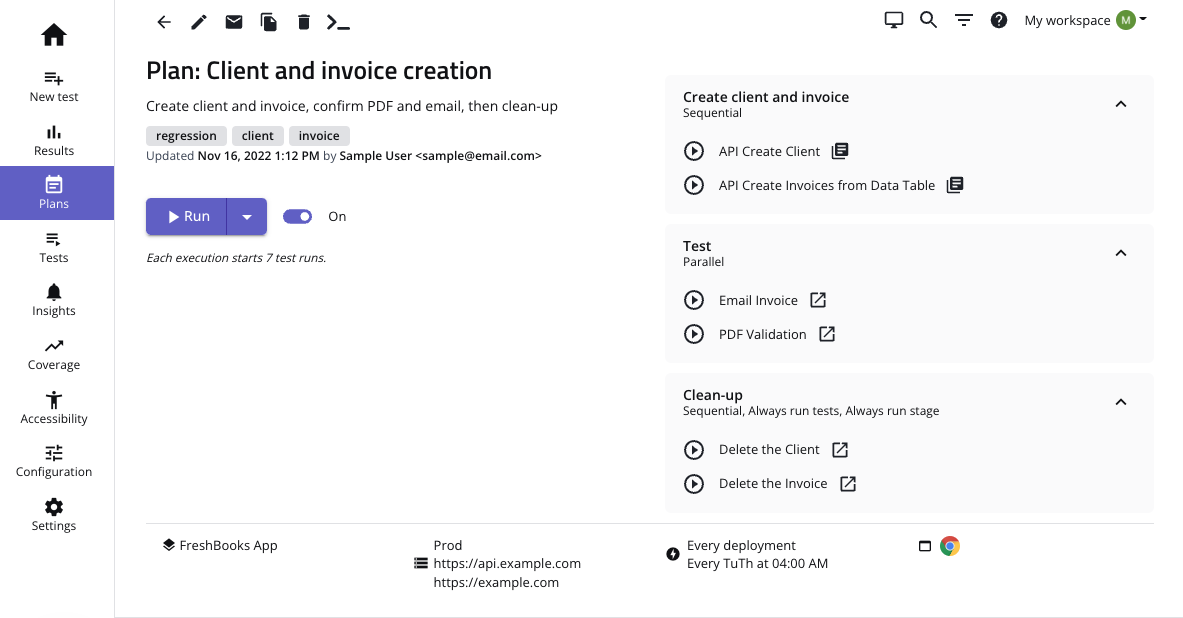This screenshot has width=1183, height=618.
Task: Click the envelope email icon
Action: tap(234, 22)
